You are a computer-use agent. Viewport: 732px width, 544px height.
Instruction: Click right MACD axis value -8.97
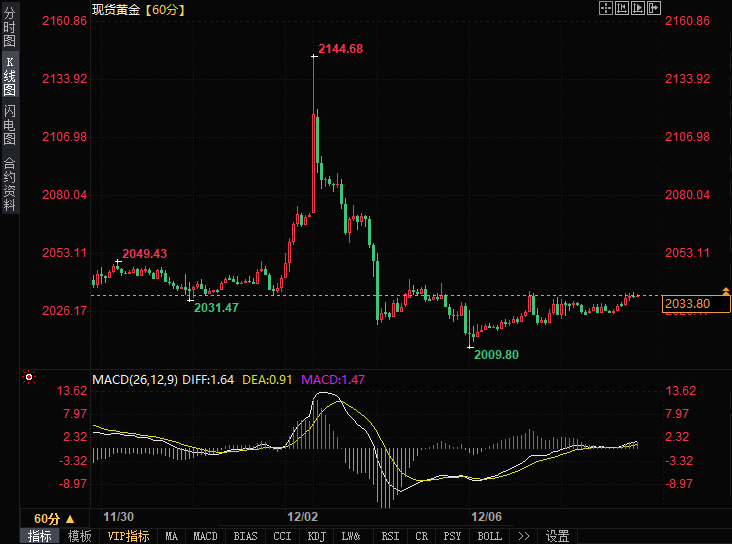679,484
